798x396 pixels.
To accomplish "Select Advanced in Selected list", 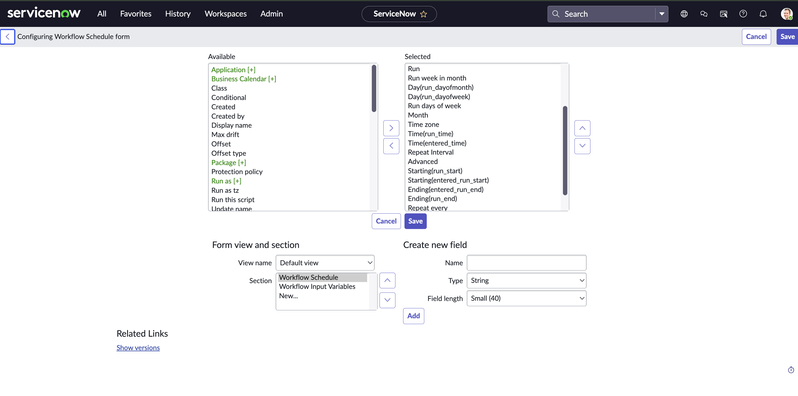I will 422,161.
